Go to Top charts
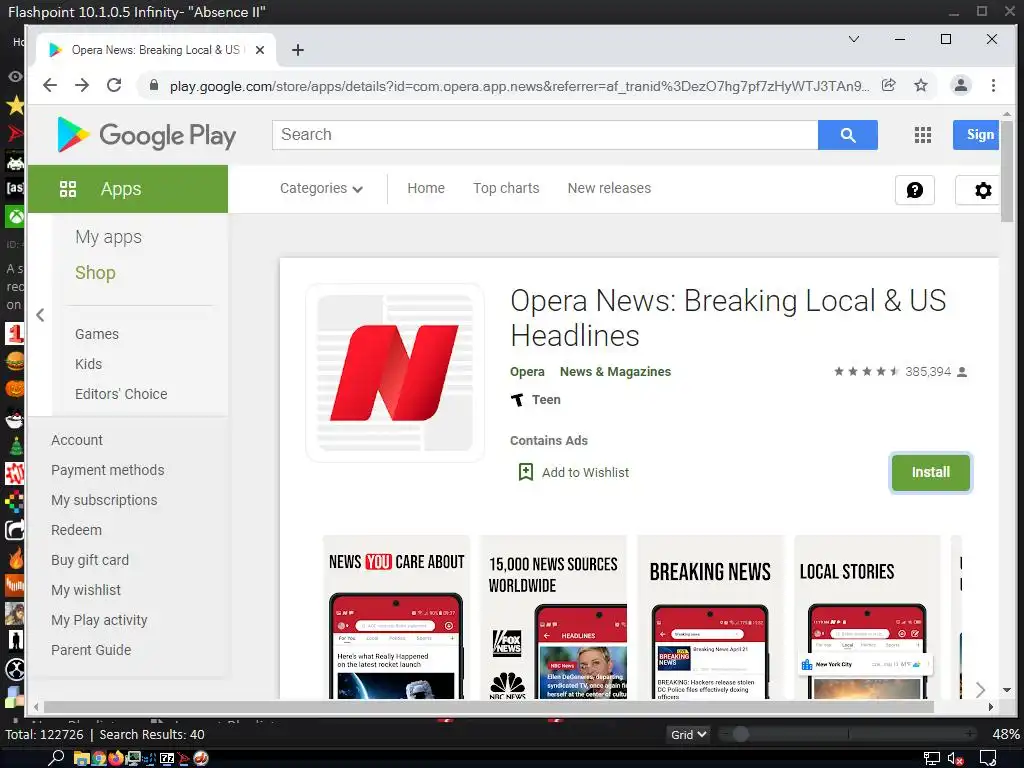The height and width of the screenshot is (768, 1024). pyautogui.click(x=506, y=188)
